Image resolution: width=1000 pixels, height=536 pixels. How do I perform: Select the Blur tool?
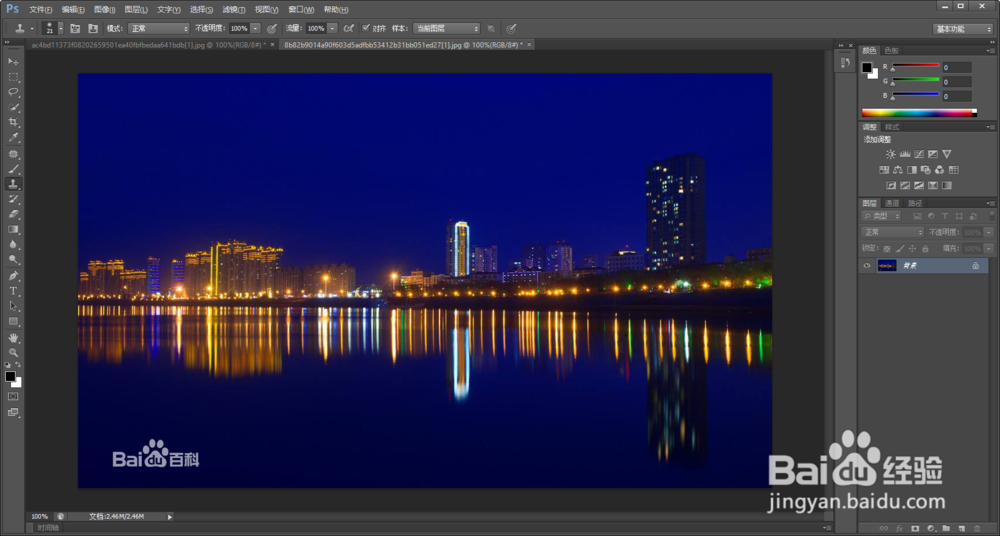pos(13,245)
